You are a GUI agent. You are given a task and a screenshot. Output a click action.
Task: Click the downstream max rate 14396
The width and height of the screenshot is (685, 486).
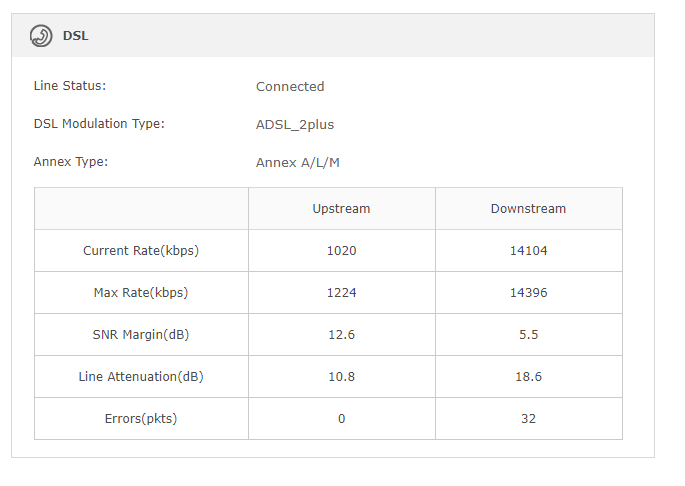pos(528,293)
